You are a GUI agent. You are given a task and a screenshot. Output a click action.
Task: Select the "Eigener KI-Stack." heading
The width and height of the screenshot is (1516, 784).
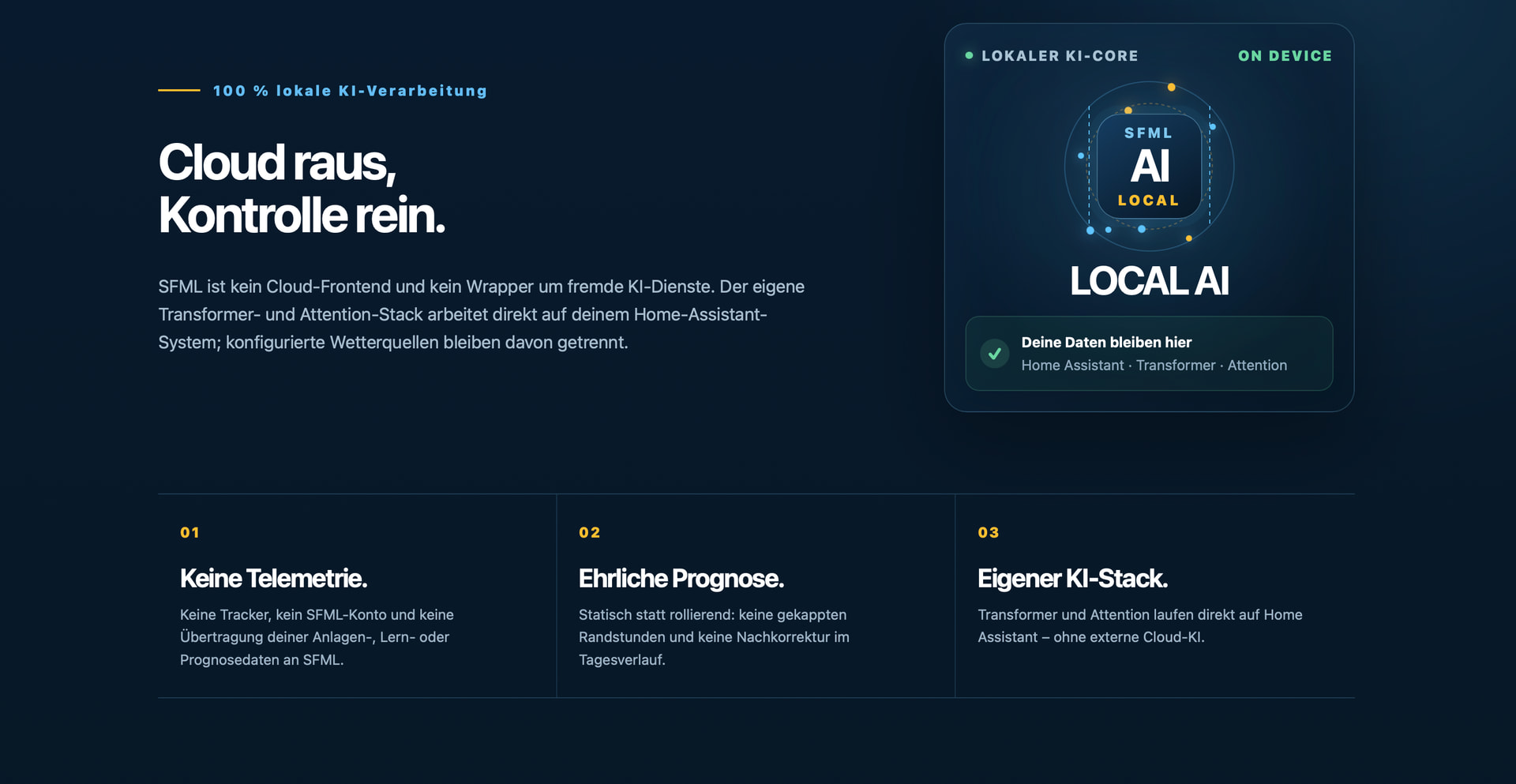[1072, 579]
